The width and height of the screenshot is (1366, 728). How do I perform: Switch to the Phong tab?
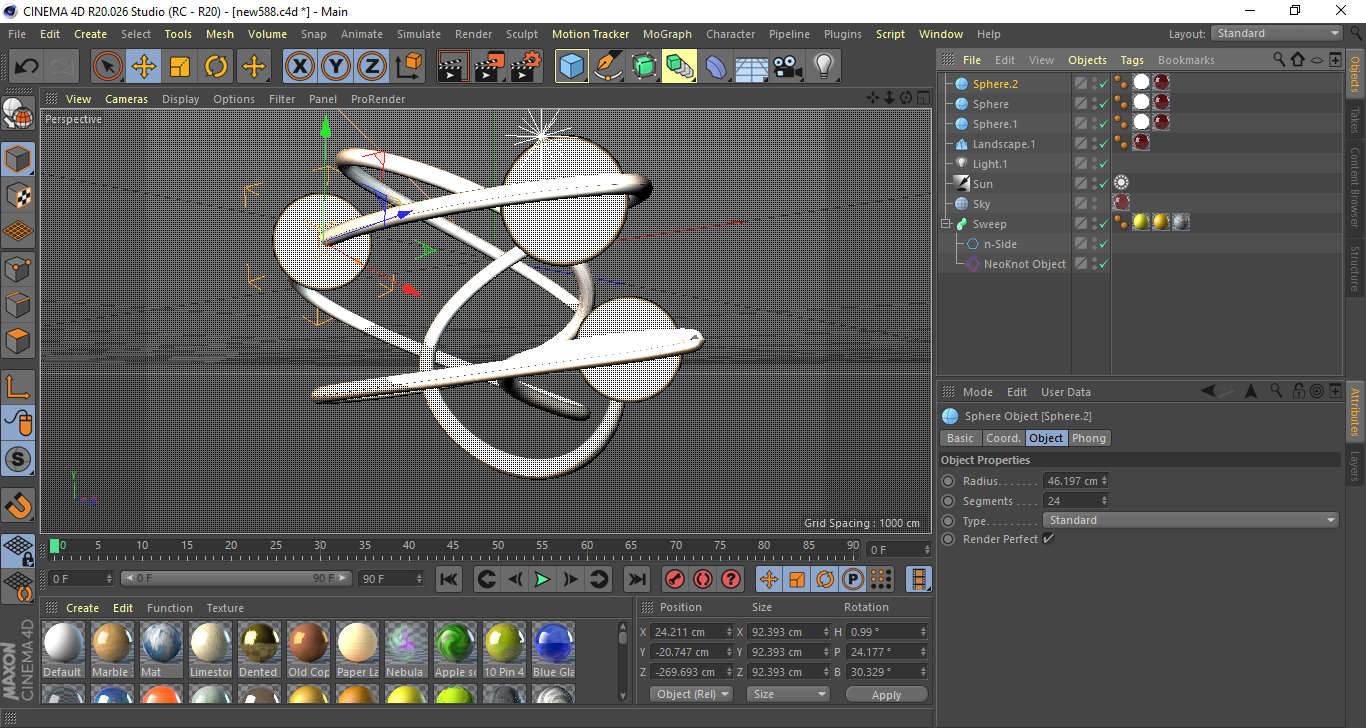click(1089, 438)
